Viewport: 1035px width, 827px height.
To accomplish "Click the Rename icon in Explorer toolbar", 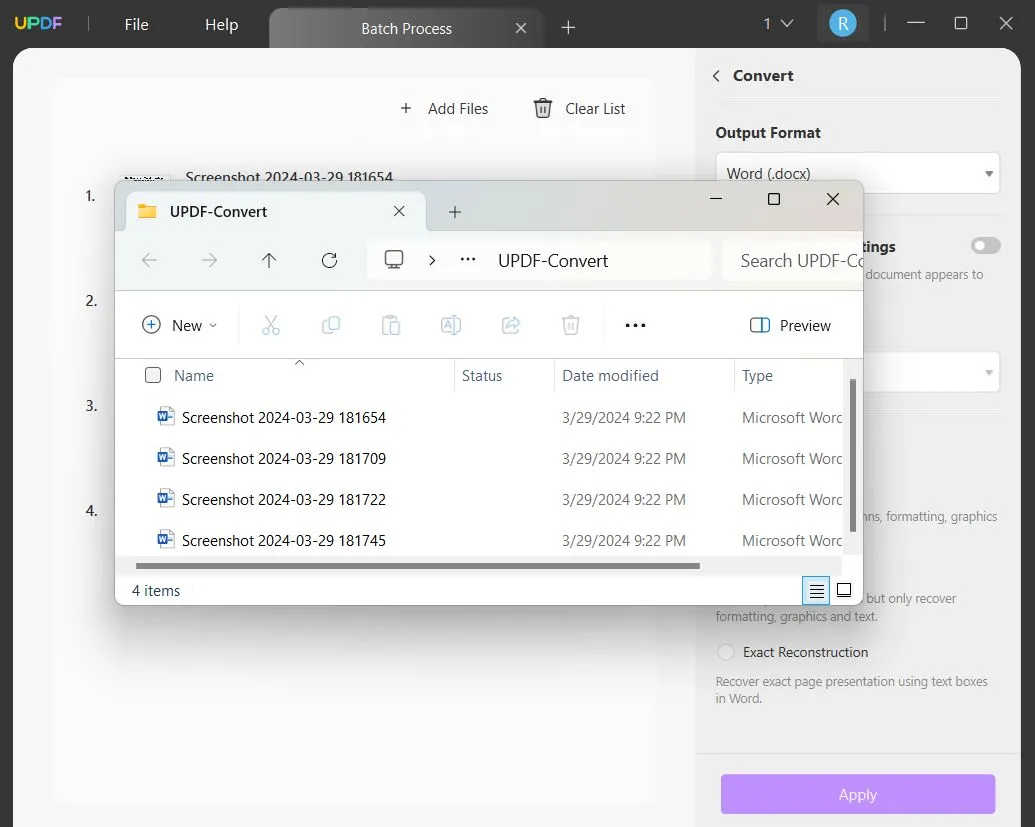I will pos(451,325).
